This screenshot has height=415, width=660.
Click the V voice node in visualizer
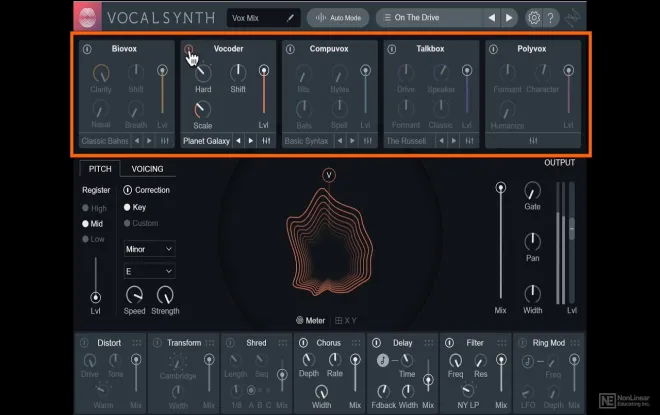pyautogui.click(x=329, y=175)
